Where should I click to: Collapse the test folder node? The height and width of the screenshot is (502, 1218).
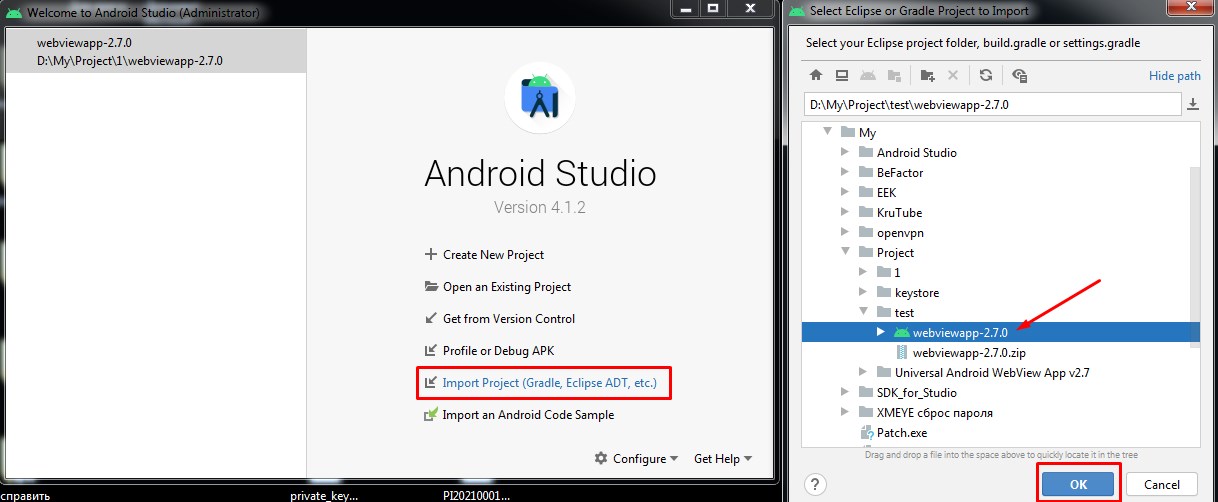pos(863,312)
